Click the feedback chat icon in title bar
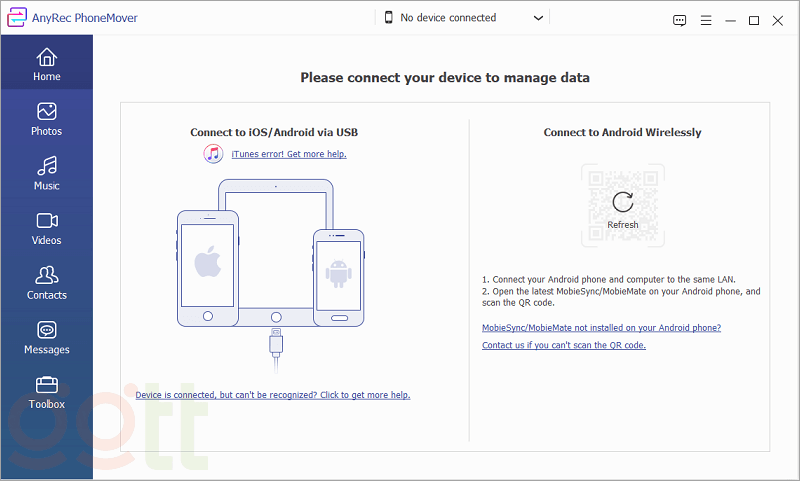 coord(680,20)
